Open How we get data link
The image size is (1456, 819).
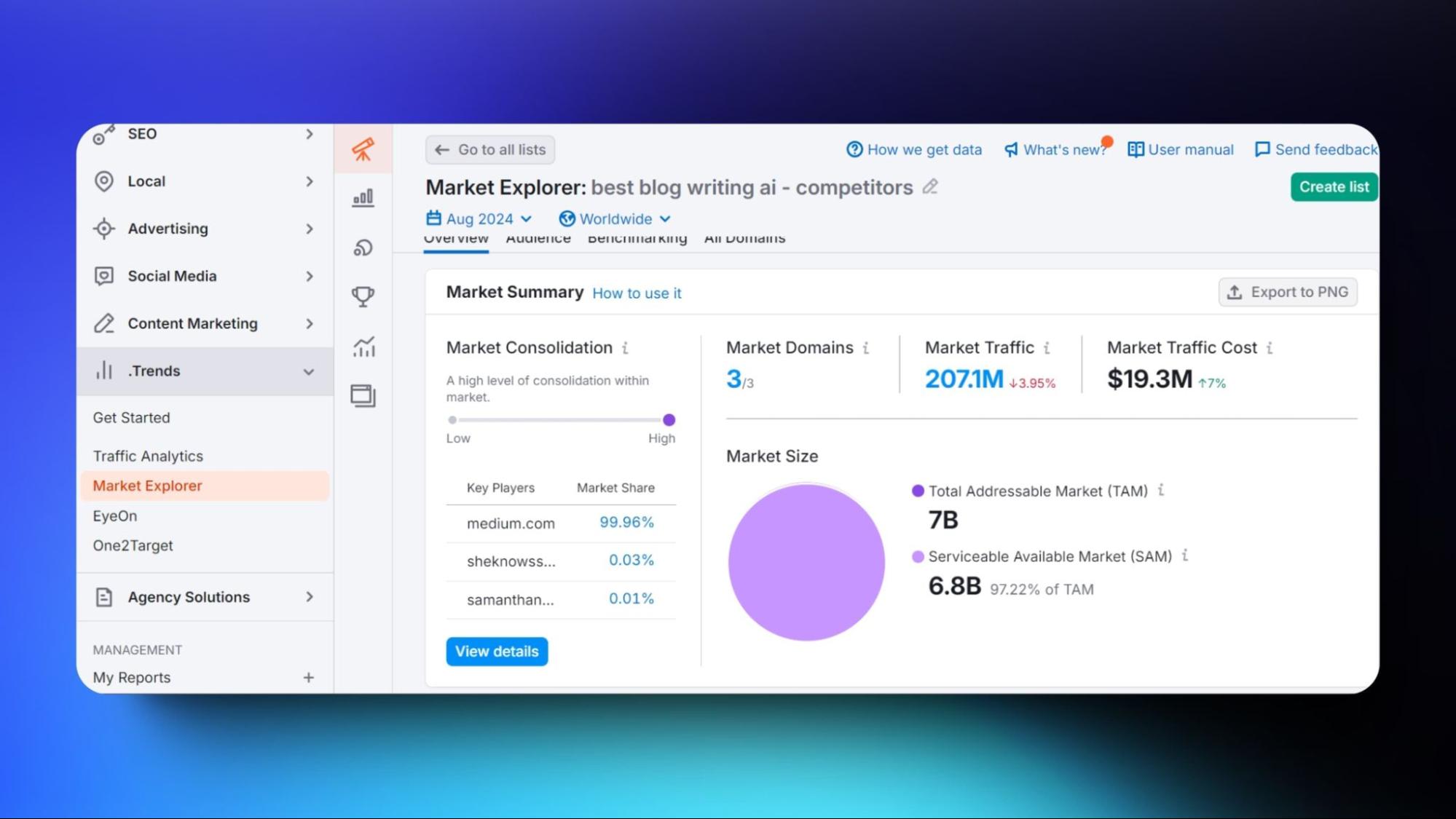pos(914,149)
